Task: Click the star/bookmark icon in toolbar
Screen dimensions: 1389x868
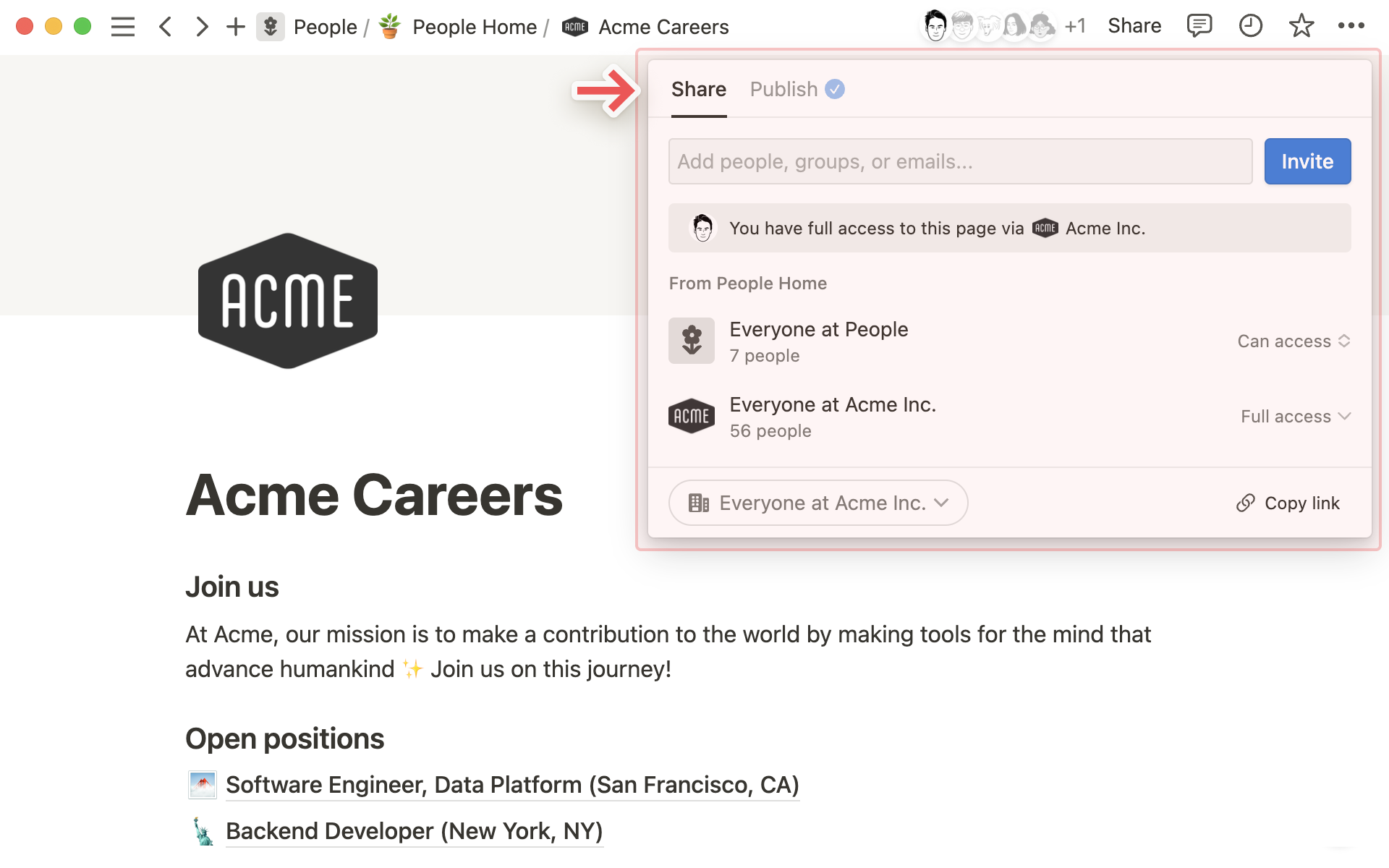Action: tap(1302, 26)
